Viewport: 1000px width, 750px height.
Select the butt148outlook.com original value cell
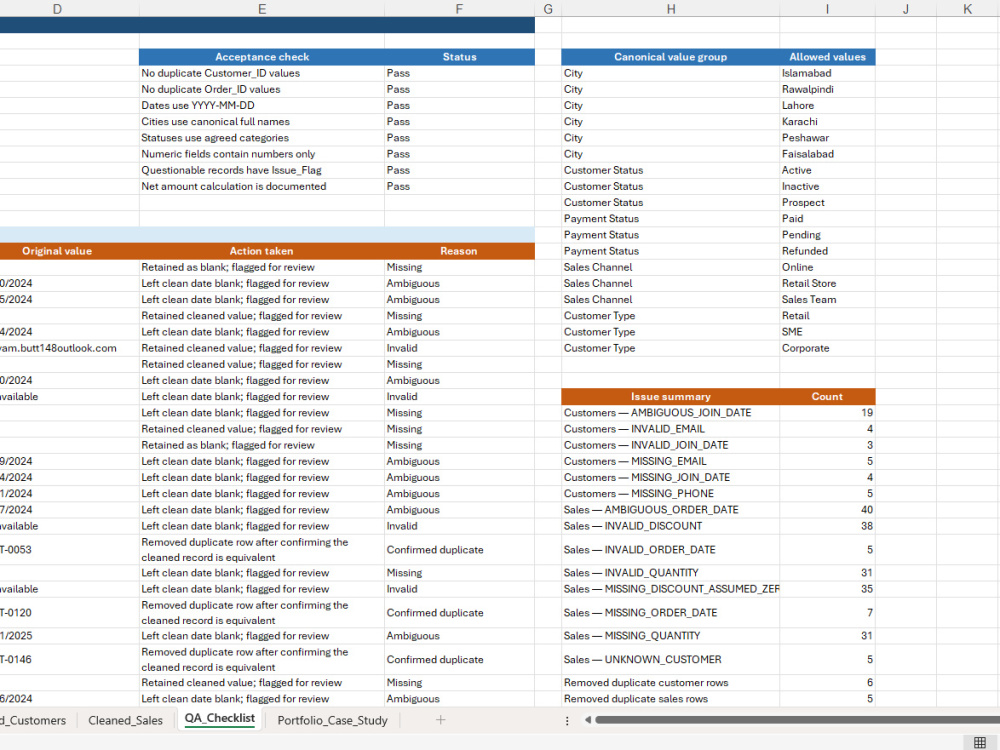tap(70, 348)
